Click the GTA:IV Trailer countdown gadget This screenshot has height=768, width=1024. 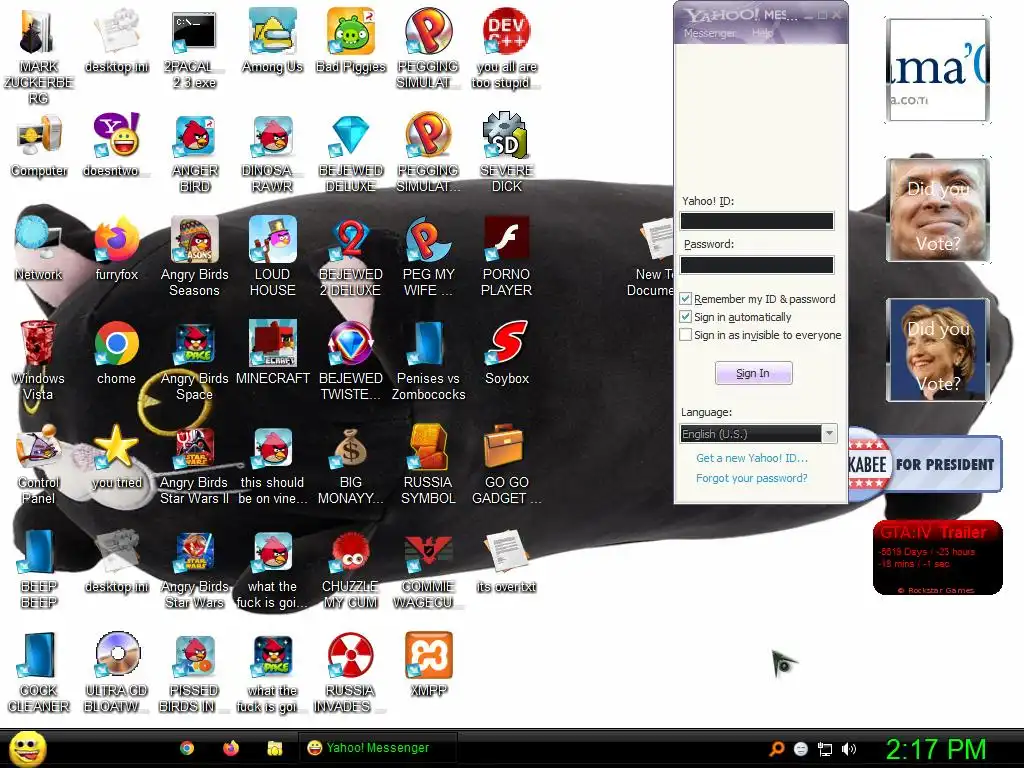coord(937,557)
